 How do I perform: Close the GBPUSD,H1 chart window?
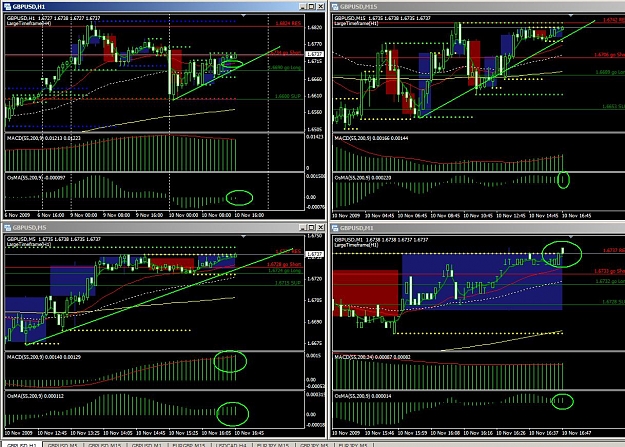320,6
